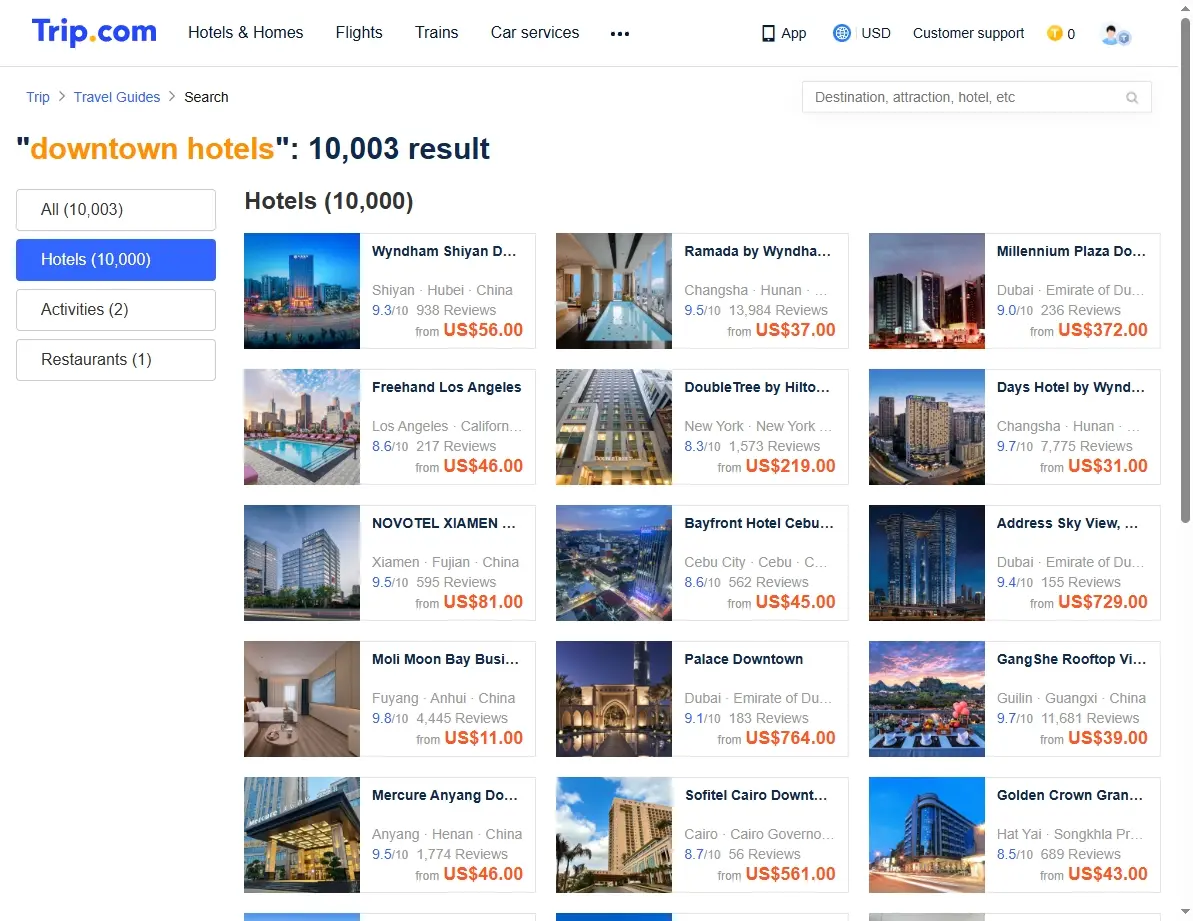Open the Trip Coins icon
Viewport: 1193px width, 921px height.
point(1055,33)
